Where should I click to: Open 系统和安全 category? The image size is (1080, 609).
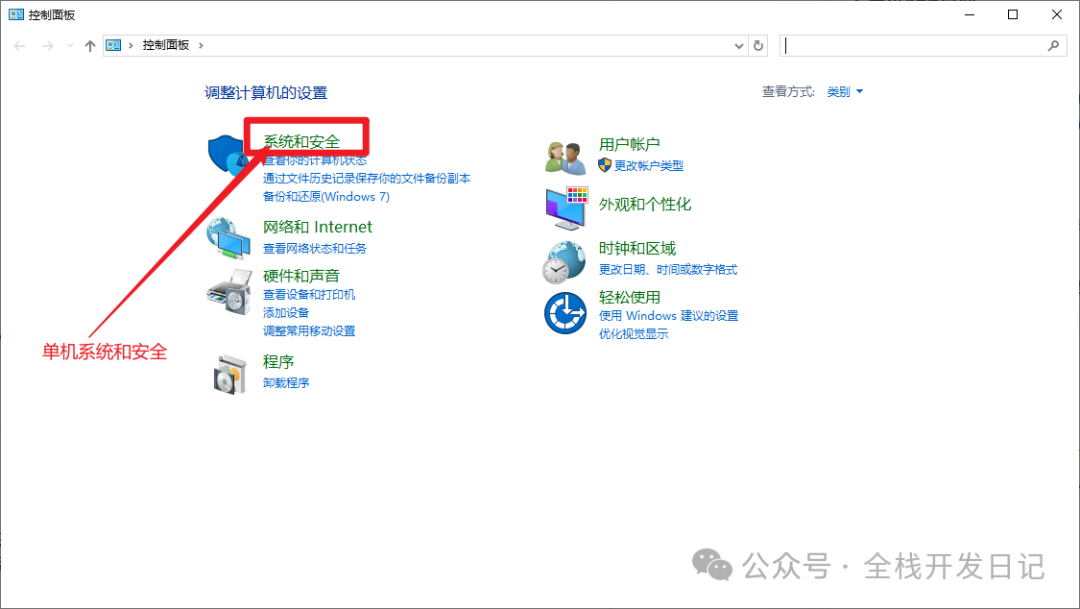pyautogui.click(x=302, y=142)
